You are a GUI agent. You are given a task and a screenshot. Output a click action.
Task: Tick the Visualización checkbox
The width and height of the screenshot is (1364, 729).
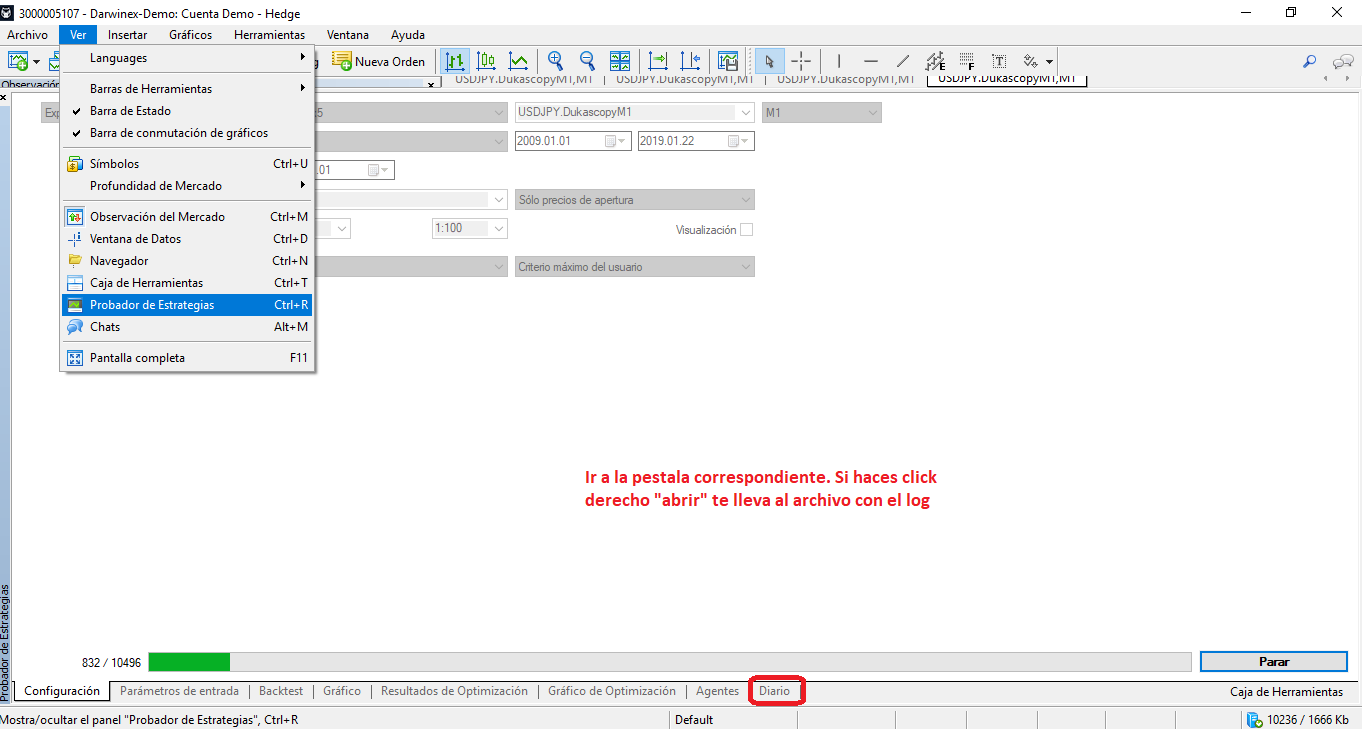(x=746, y=229)
